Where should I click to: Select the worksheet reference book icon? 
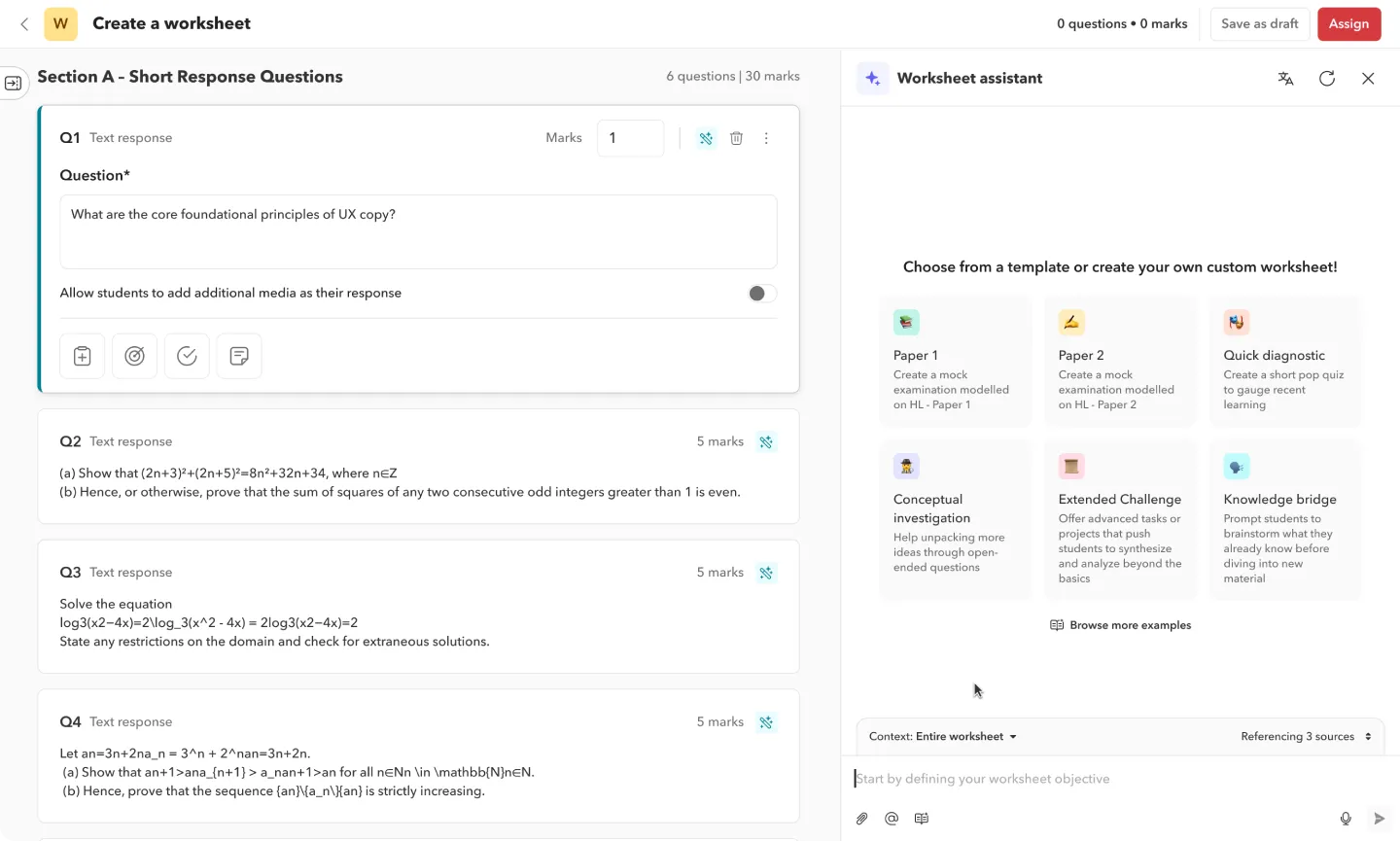pyautogui.click(x=922, y=818)
